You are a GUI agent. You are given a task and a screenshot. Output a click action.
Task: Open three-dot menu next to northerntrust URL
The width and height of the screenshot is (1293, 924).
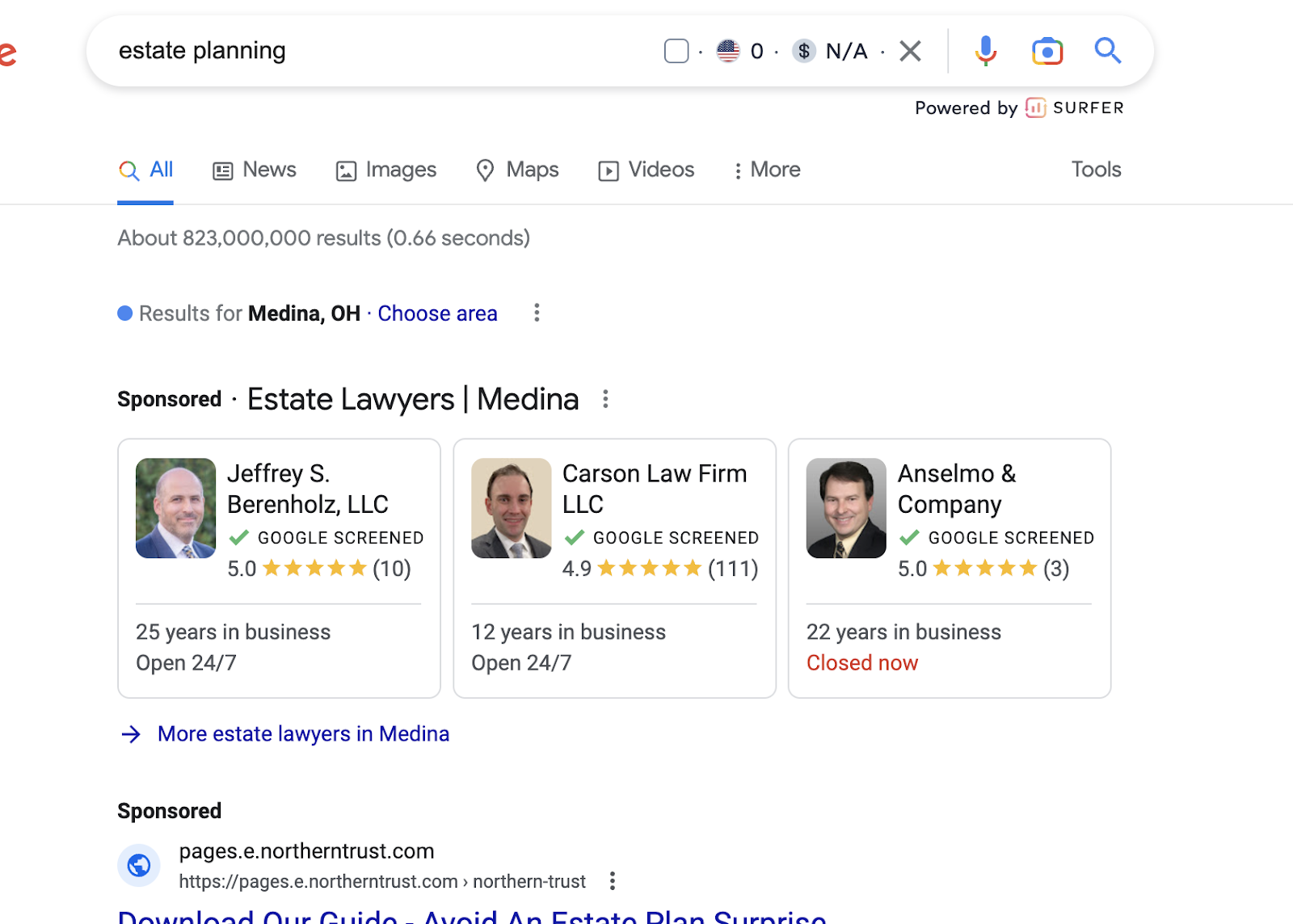coord(613,880)
